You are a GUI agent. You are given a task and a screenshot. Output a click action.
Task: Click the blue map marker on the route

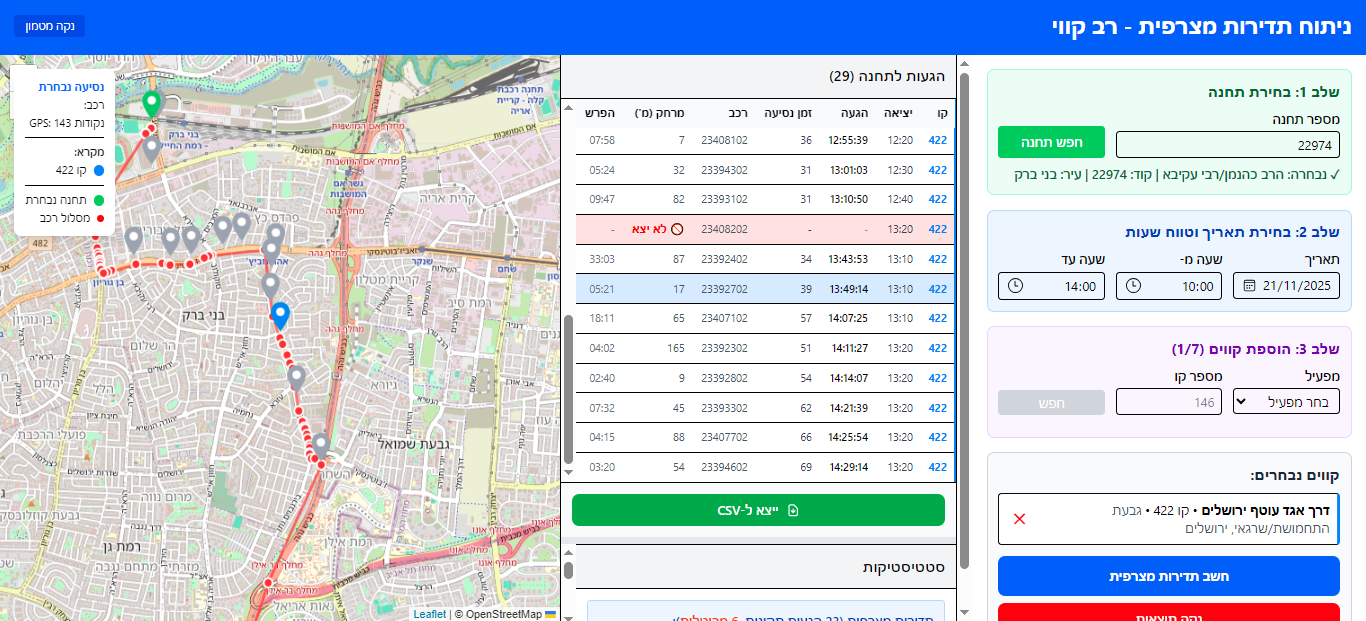point(280,315)
